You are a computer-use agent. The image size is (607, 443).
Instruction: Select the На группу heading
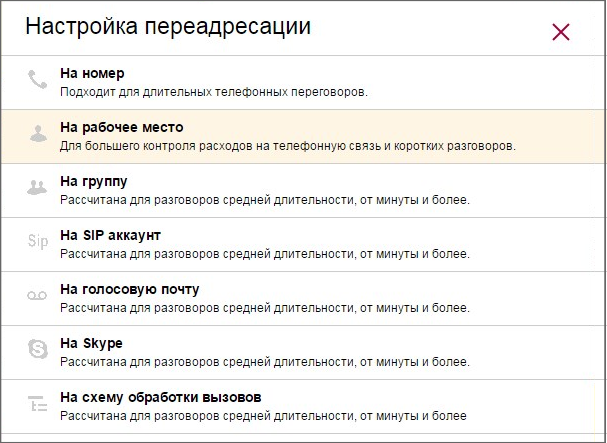tap(94, 182)
